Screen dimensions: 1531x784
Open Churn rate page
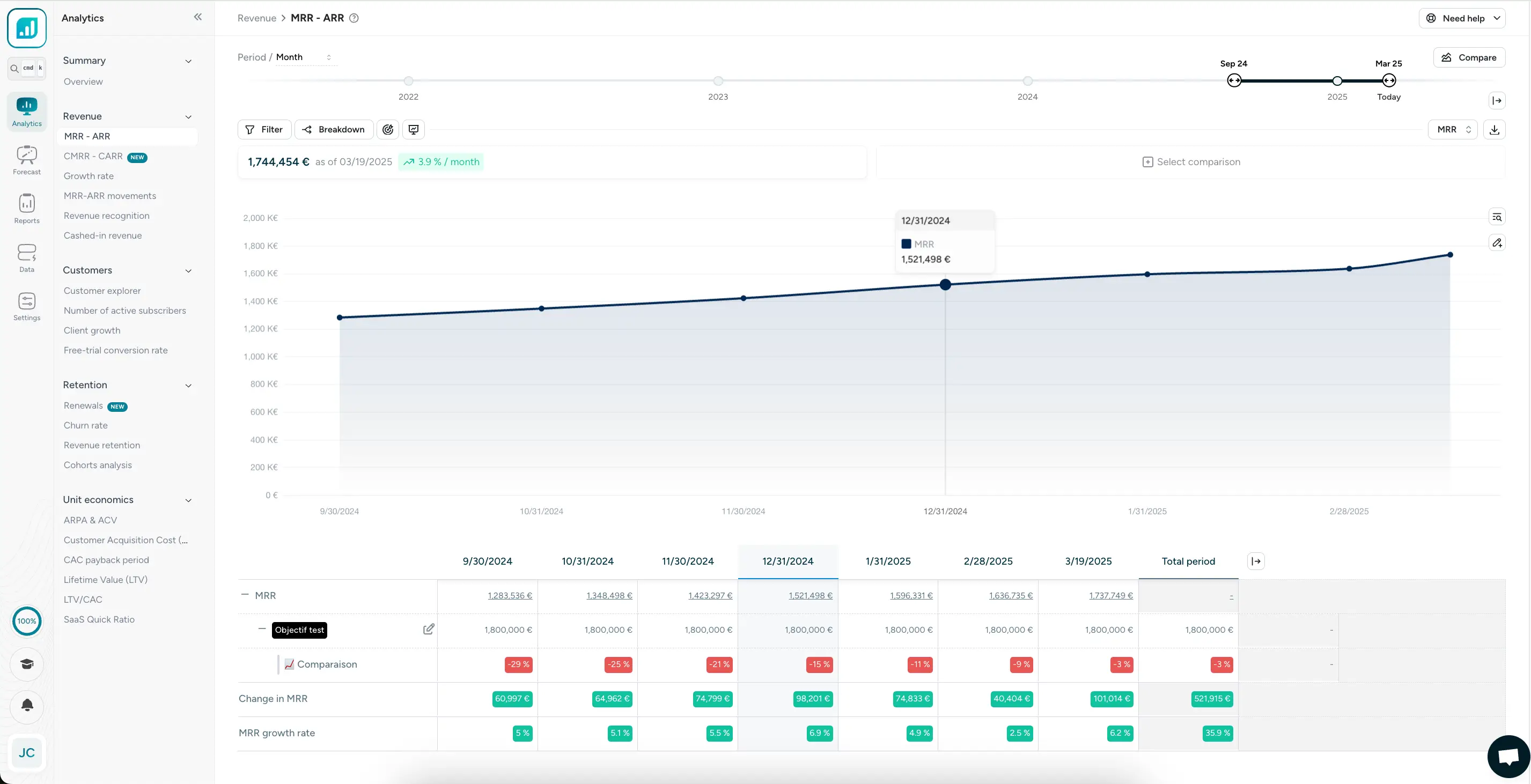pos(86,425)
